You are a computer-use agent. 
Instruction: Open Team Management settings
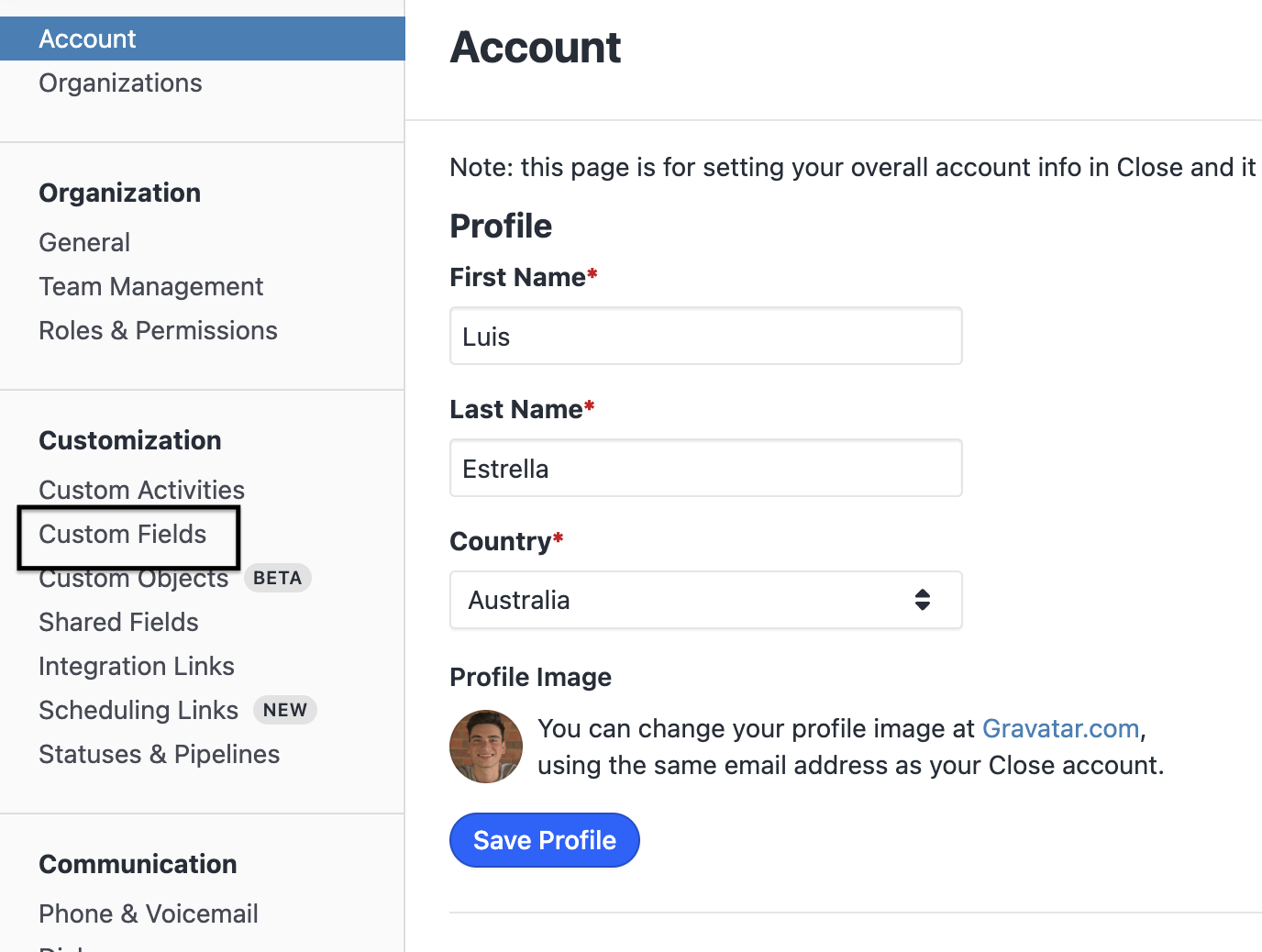point(150,286)
